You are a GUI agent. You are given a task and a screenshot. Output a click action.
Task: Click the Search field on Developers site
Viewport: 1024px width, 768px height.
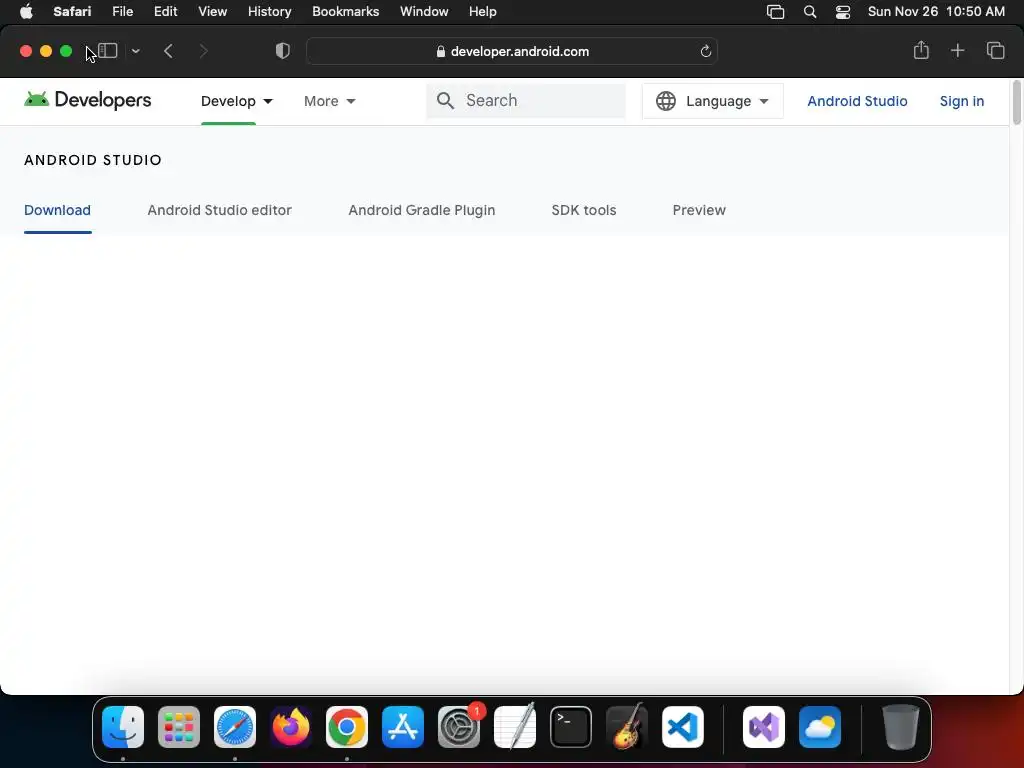pyautogui.click(x=526, y=101)
